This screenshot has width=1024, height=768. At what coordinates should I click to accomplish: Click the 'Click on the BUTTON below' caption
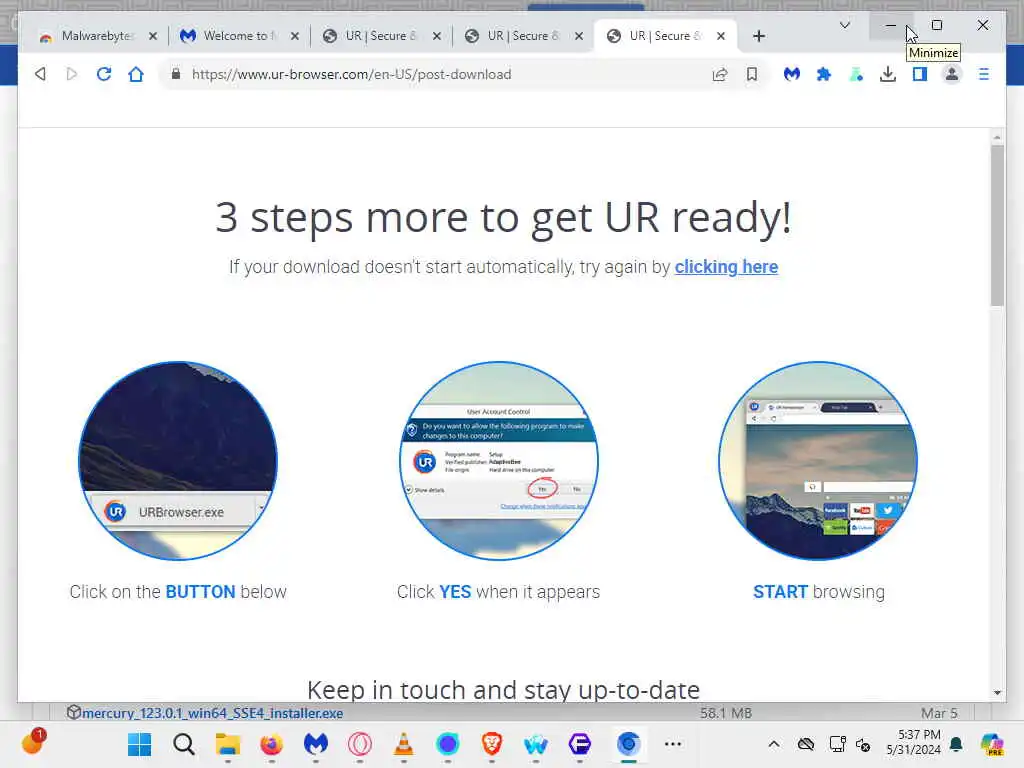click(x=178, y=592)
